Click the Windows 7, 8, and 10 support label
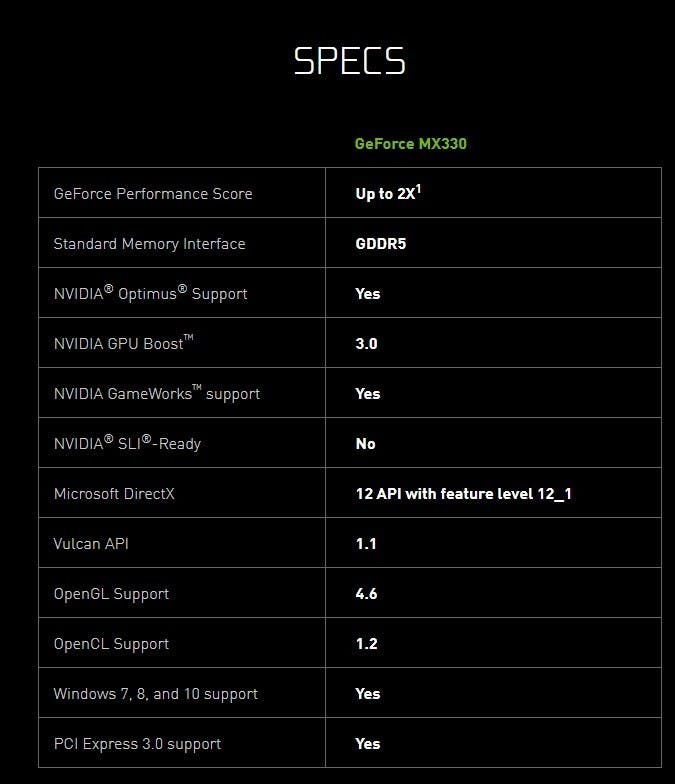The height and width of the screenshot is (784, 675). pos(155,693)
